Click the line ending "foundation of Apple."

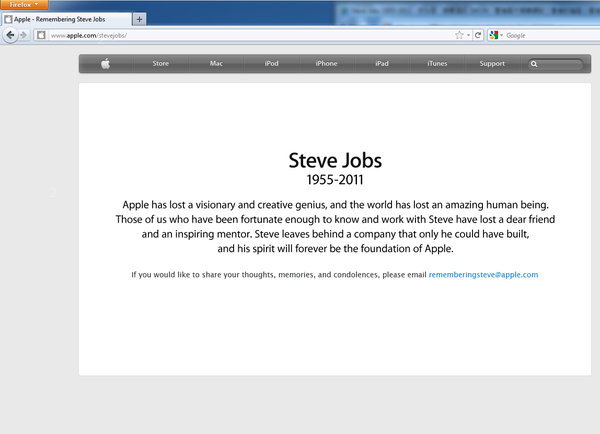pyautogui.click(x=336, y=249)
